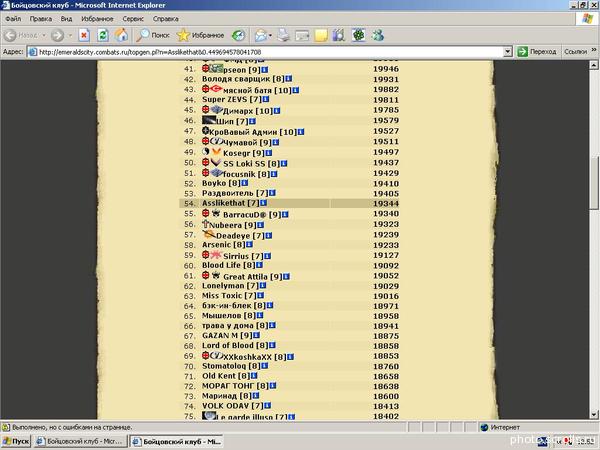600x450 pixels.
Task: Click the alignment icon before КроВавый Админ
Action: pyautogui.click(x=205, y=131)
